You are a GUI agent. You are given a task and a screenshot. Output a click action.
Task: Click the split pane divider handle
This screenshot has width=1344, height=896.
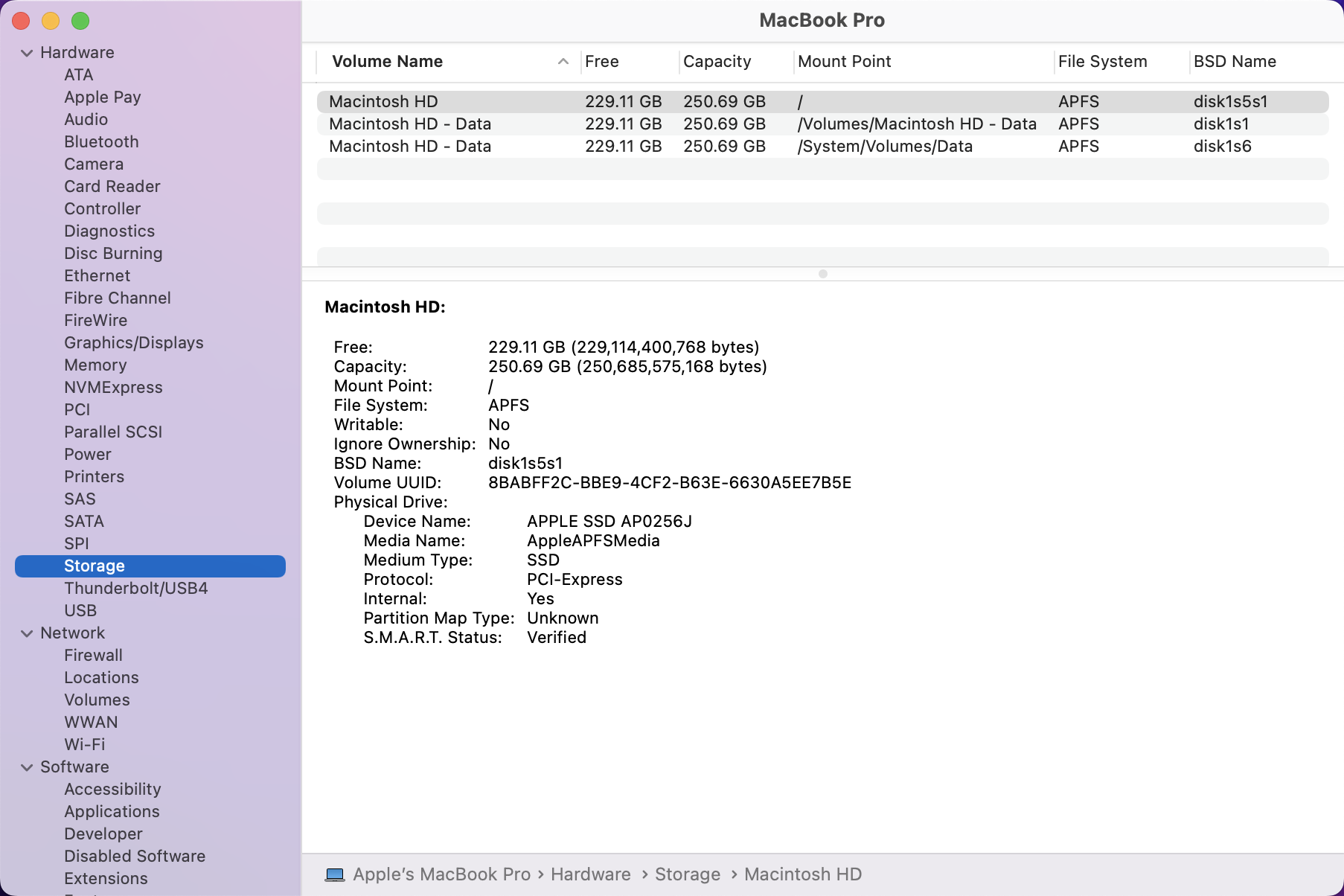[823, 274]
